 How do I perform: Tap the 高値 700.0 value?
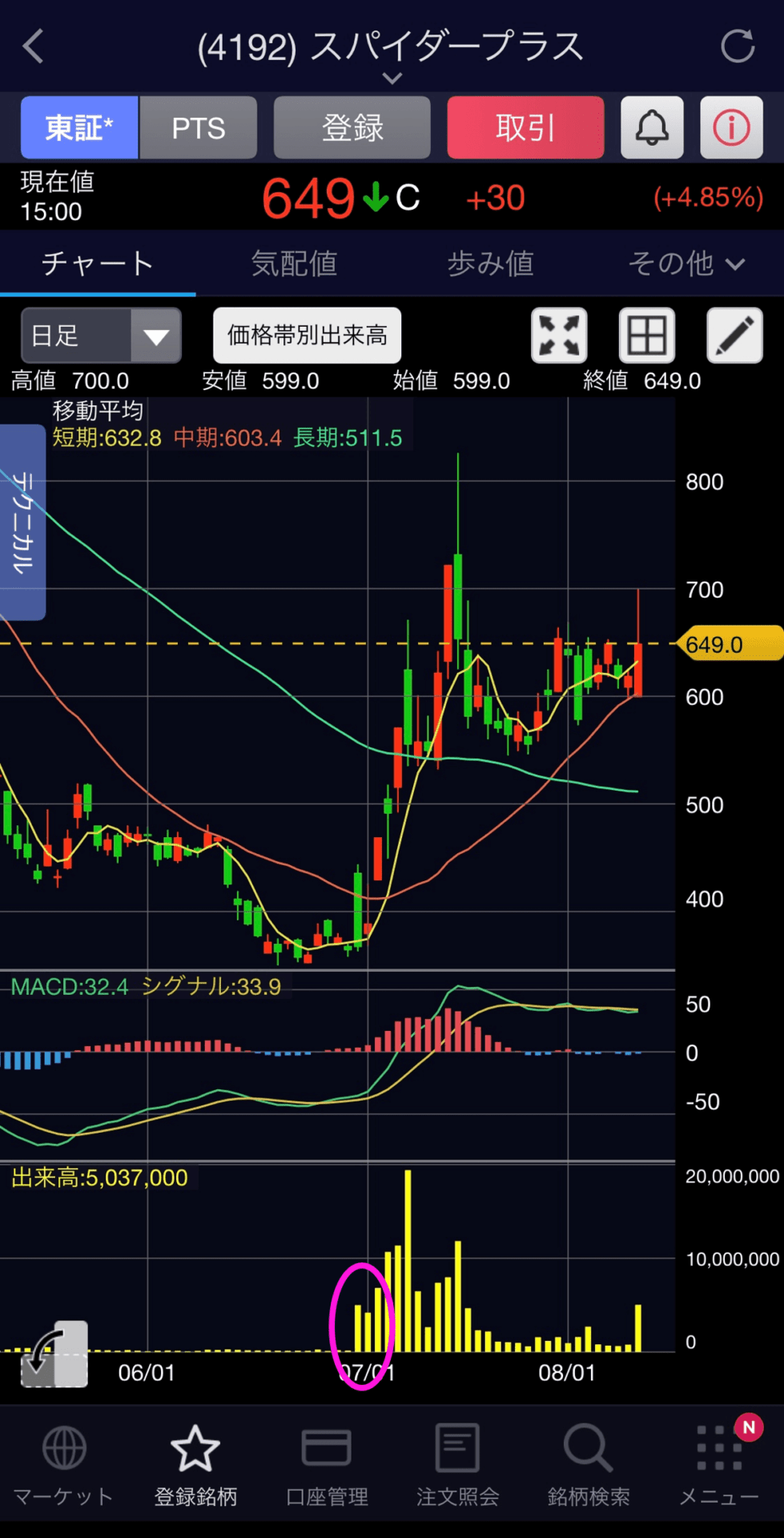tap(70, 380)
